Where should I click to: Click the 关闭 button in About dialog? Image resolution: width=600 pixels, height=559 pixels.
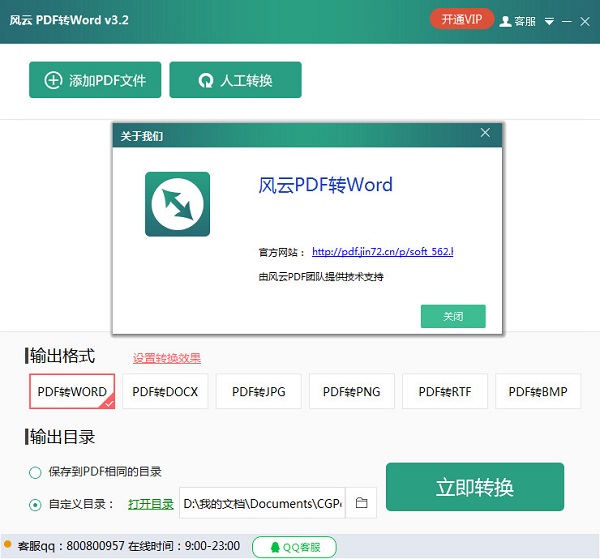[x=453, y=316]
